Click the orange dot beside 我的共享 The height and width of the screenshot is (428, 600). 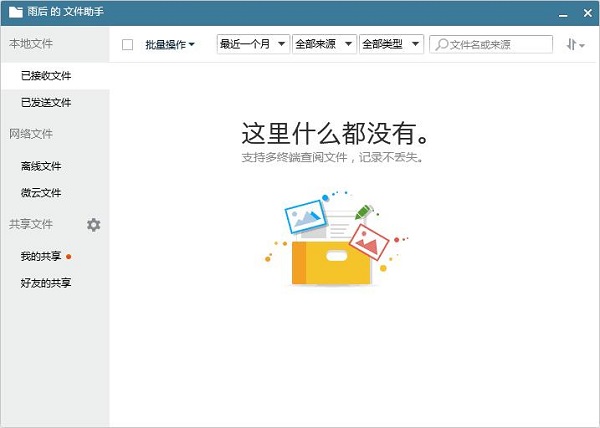(69, 257)
